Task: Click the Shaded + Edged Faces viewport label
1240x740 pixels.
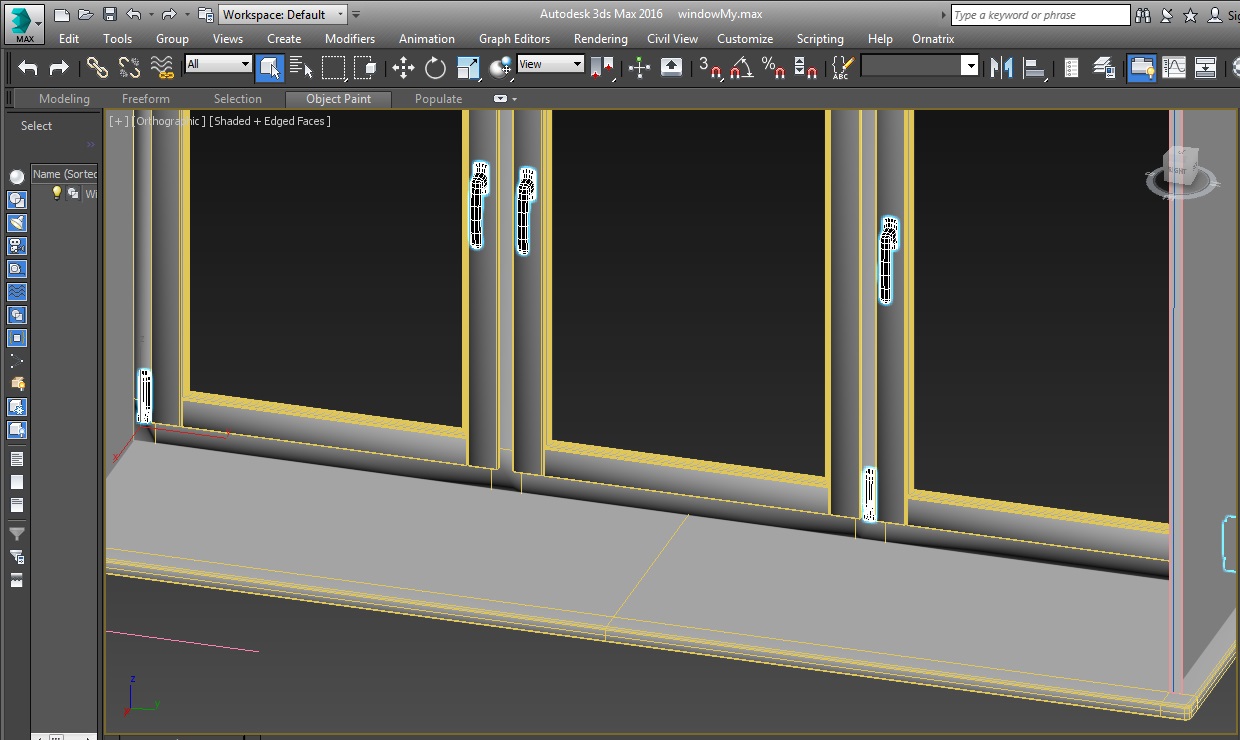Action: tap(271, 121)
